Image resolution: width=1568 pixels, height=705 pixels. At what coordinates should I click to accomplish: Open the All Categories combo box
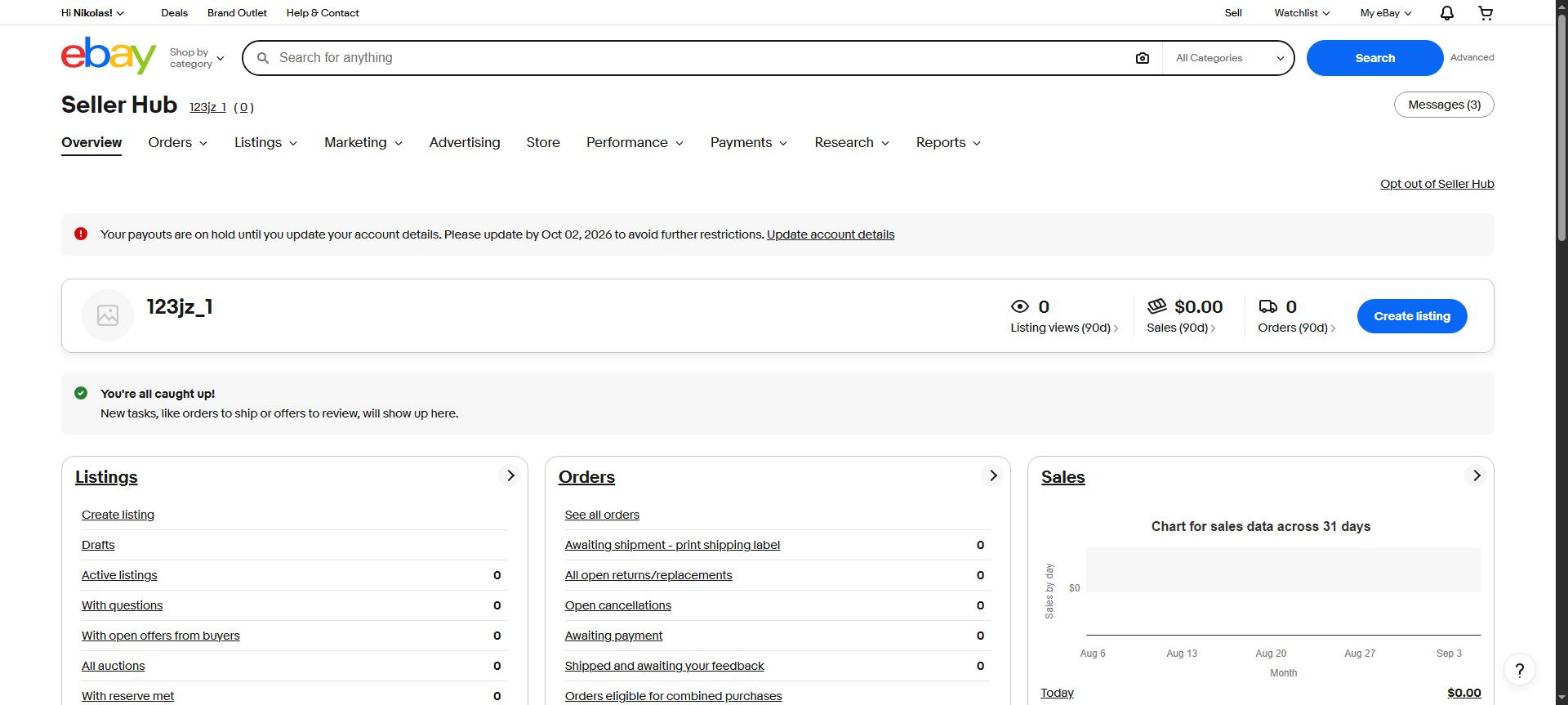click(1229, 58)
